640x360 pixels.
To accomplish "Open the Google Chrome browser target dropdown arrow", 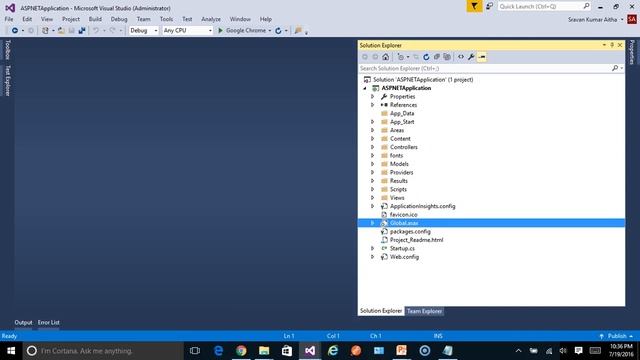I will (x=270, y=31).
